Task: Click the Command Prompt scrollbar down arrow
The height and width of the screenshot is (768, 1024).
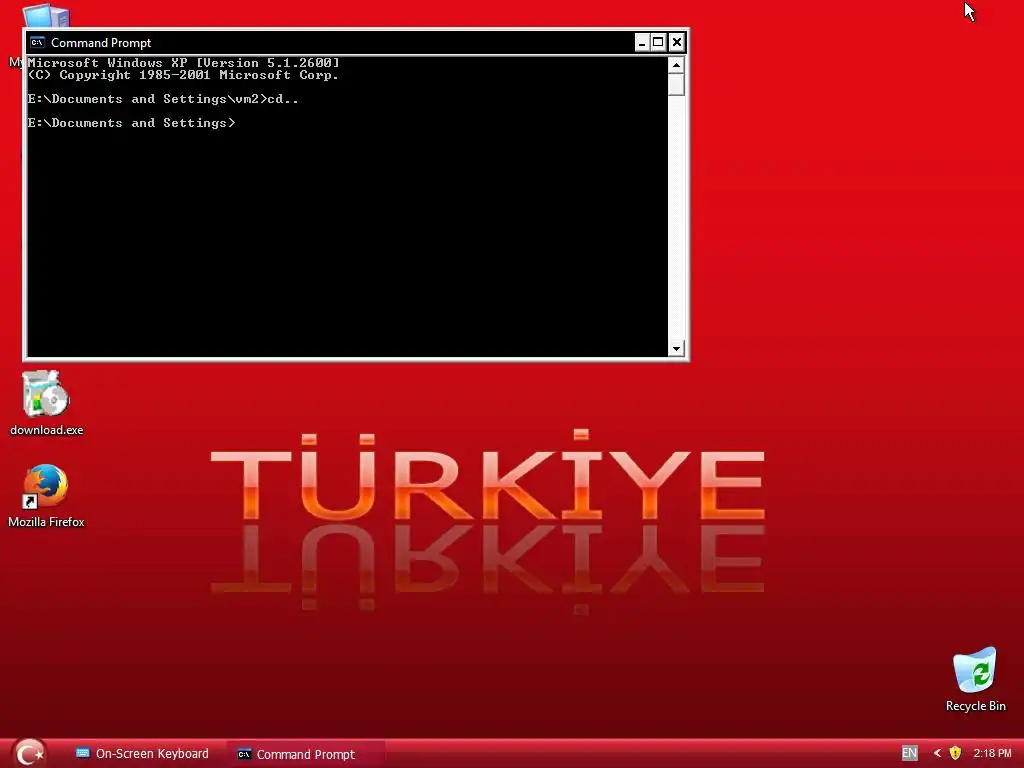Action: [676, 348]
